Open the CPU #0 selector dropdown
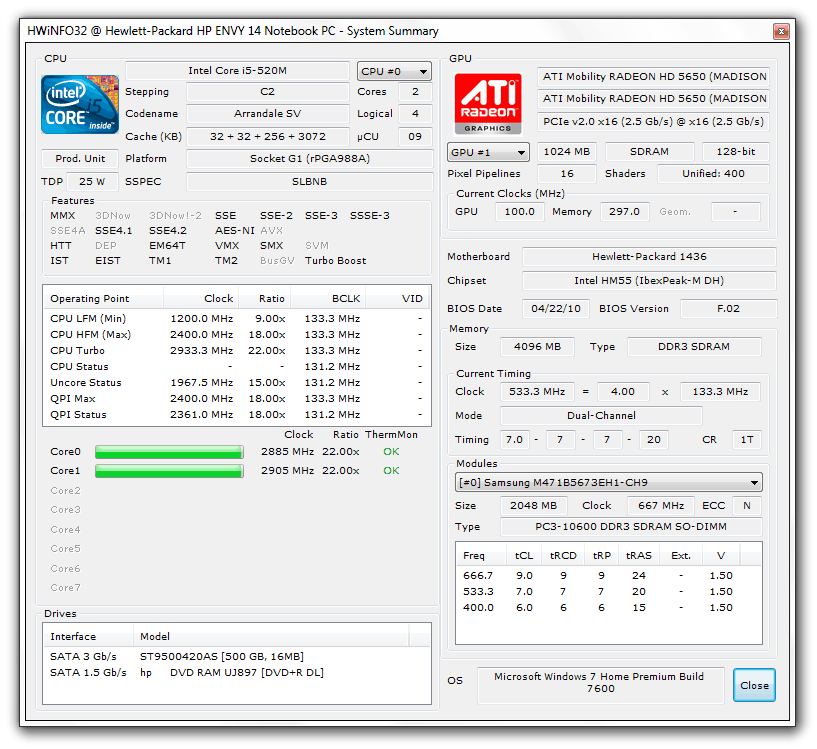 [x=394, y=71]
